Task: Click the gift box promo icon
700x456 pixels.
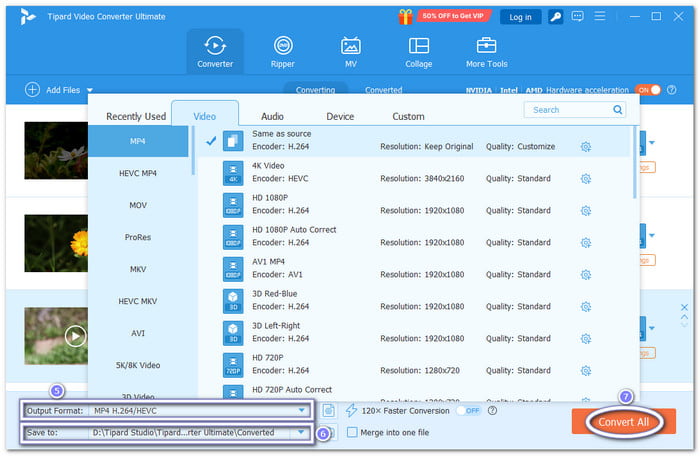Action: pyautogui.click(x=406, y=17)
